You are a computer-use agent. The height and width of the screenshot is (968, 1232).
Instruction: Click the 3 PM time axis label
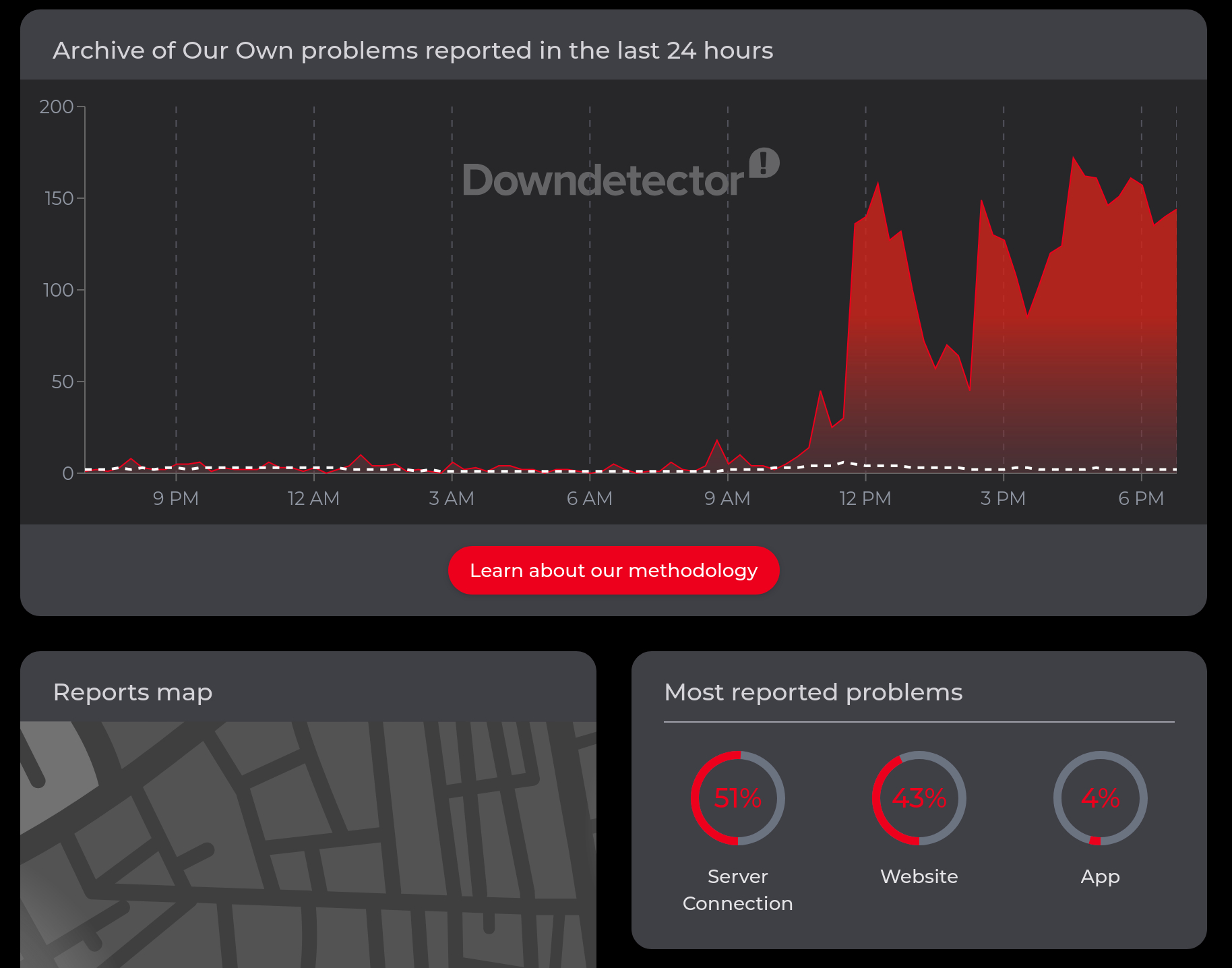[1003, 498]
